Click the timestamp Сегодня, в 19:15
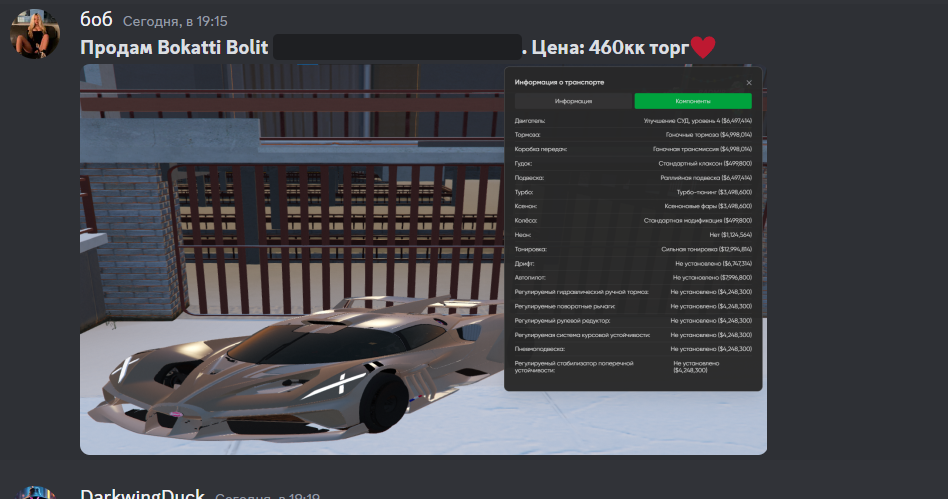 [x=175, y=21]
